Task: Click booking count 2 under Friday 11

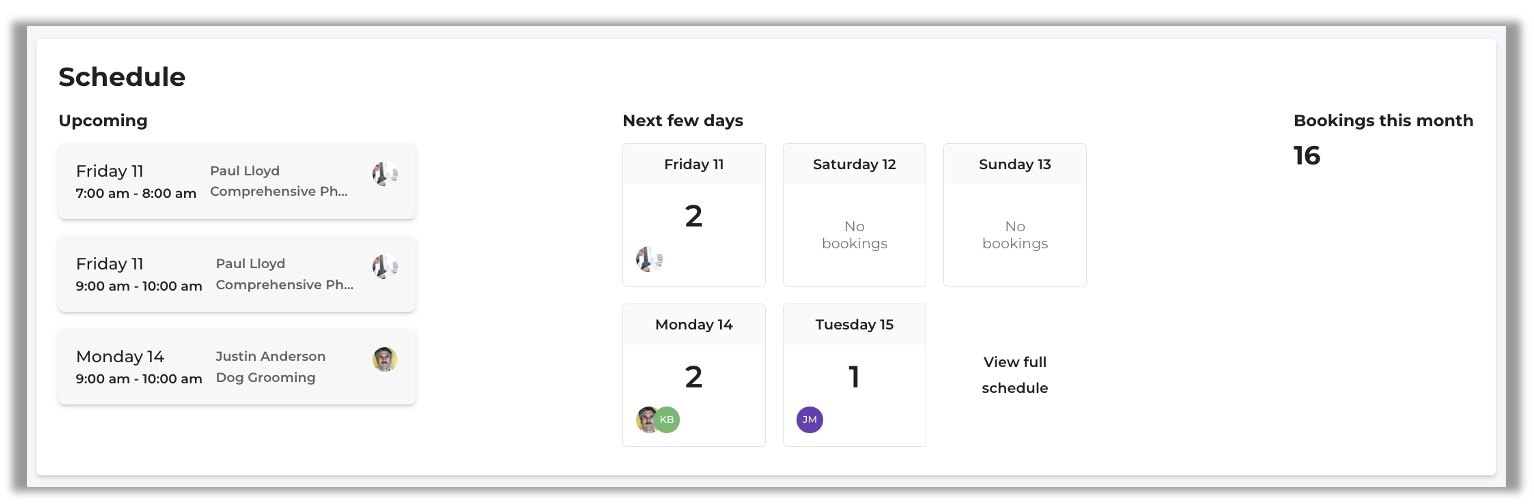Action: pos(694,216)
